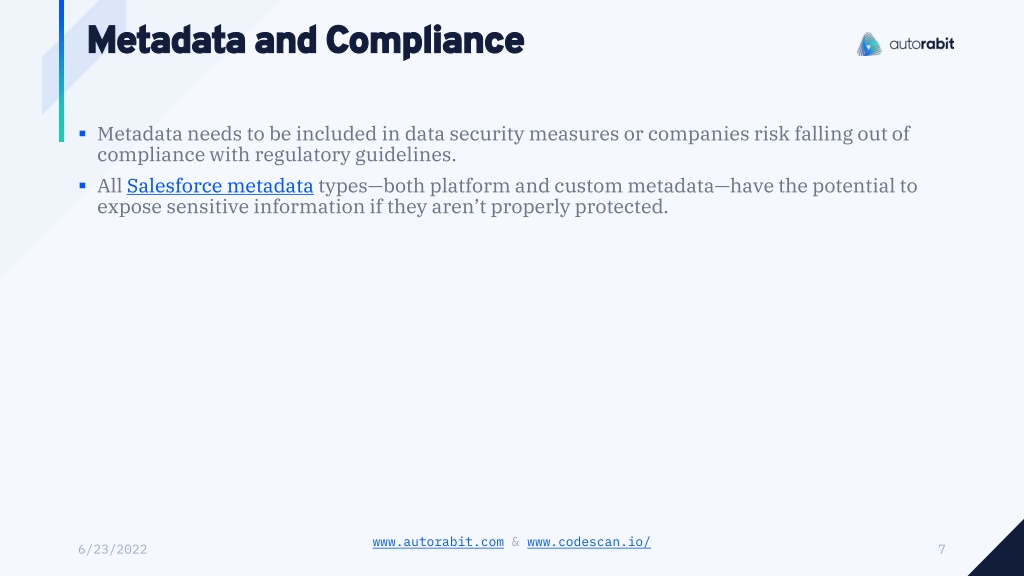The width and height of the screenshot is (1024, 576).
Task: Click the word 'Metadata' in the title
Action: point(166,40)
